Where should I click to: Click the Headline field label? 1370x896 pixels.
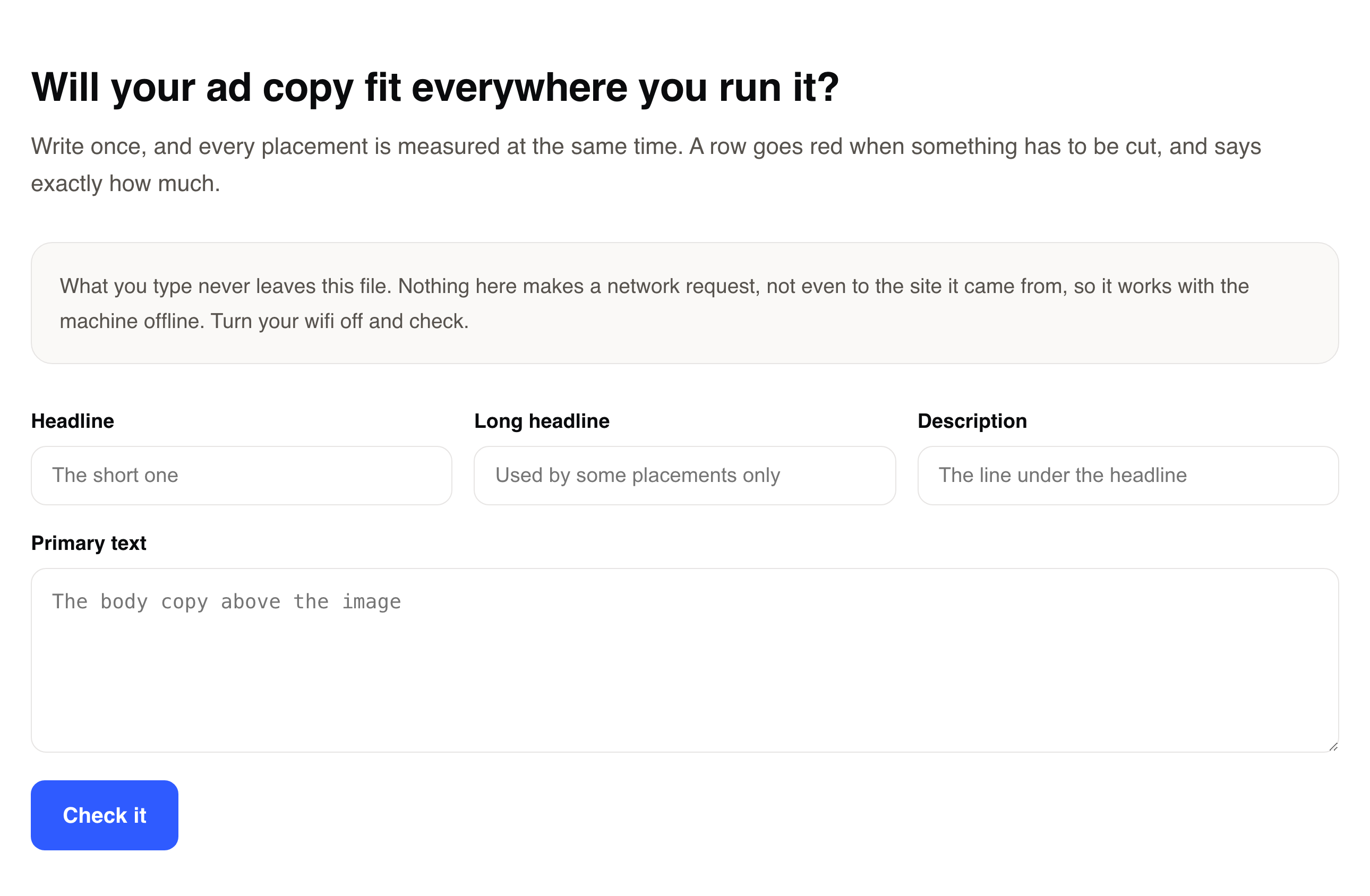(73, 421)
